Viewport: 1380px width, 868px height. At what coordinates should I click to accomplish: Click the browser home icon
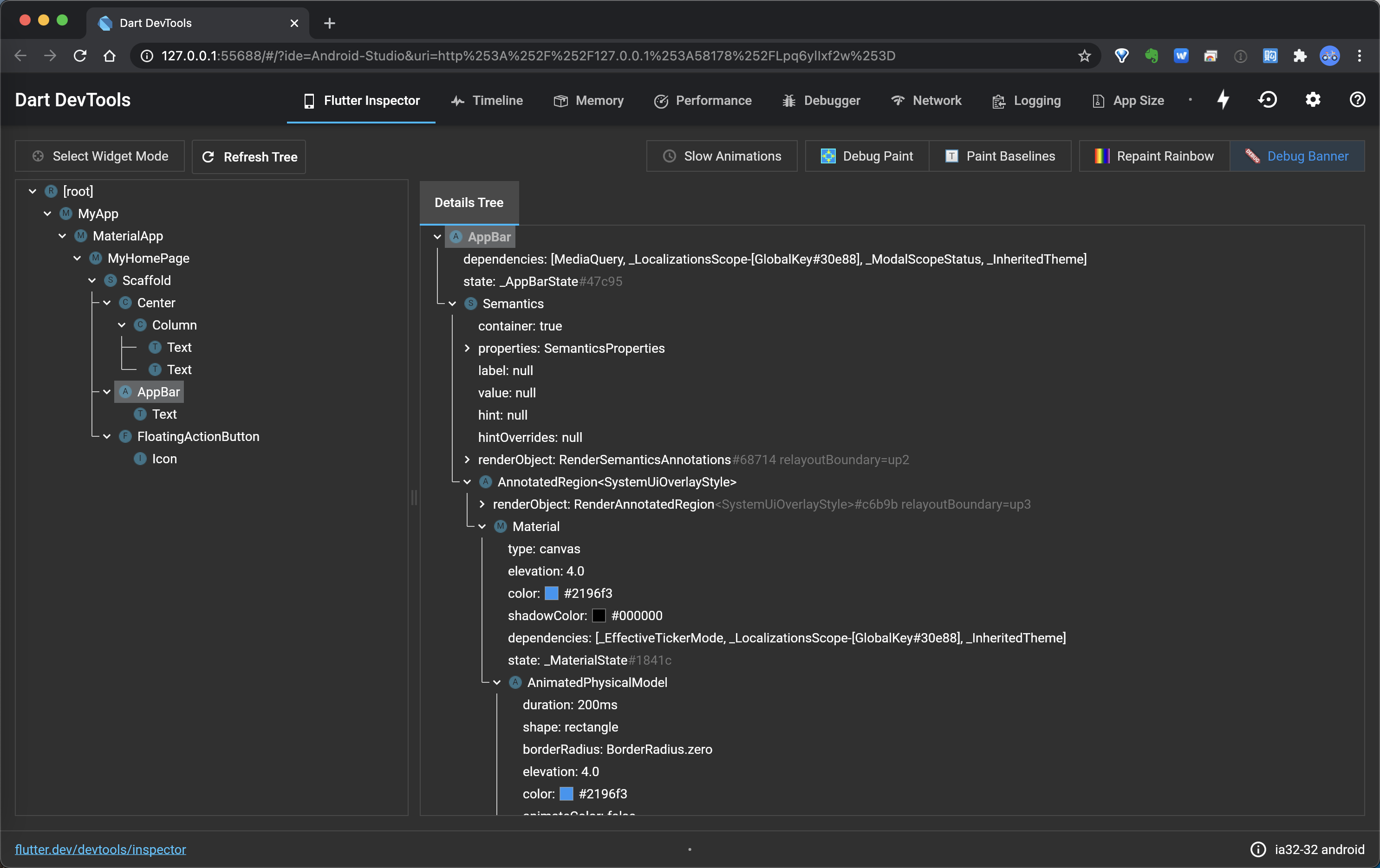click(110, 56)
